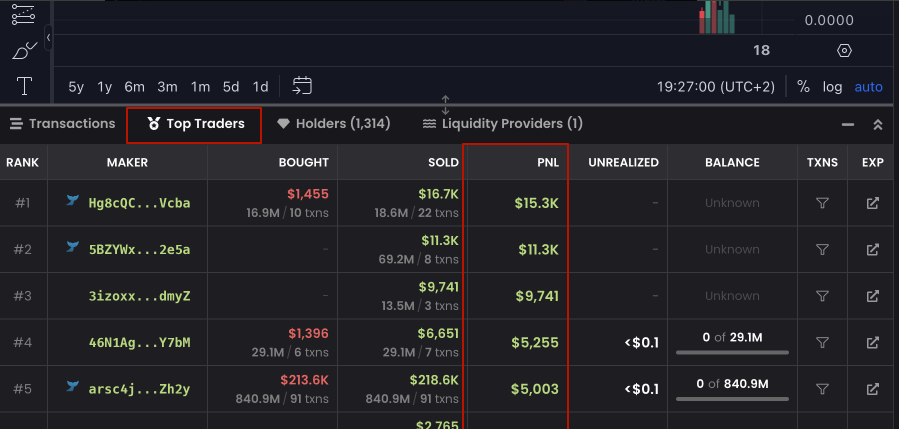Set chart range to 3m
The width and height of the screenshot is (899, 429).
point(167,87)
